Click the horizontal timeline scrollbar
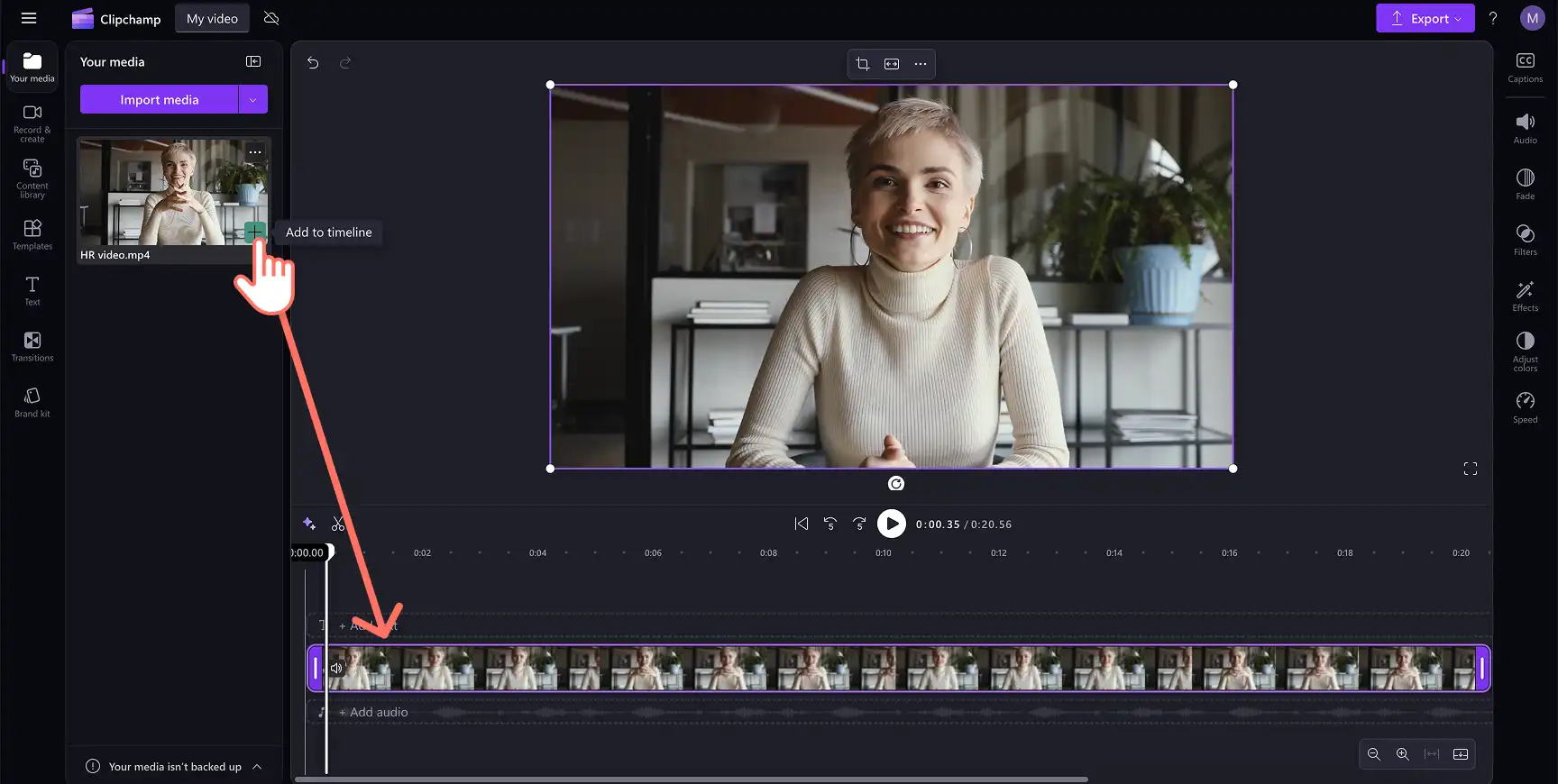Screen dimensions: 1558x784 (x=692, y=779)
